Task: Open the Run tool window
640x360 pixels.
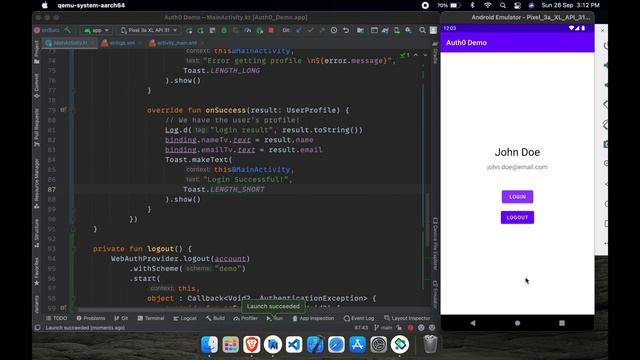Action: tap(275, 318)
